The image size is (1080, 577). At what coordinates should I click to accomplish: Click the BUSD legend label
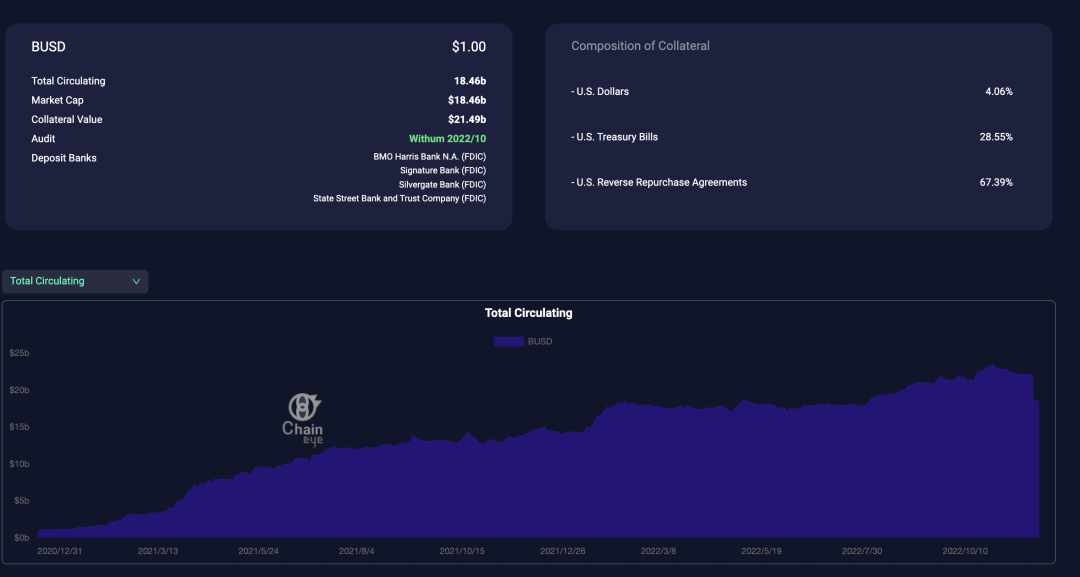(x=540, y=342)
